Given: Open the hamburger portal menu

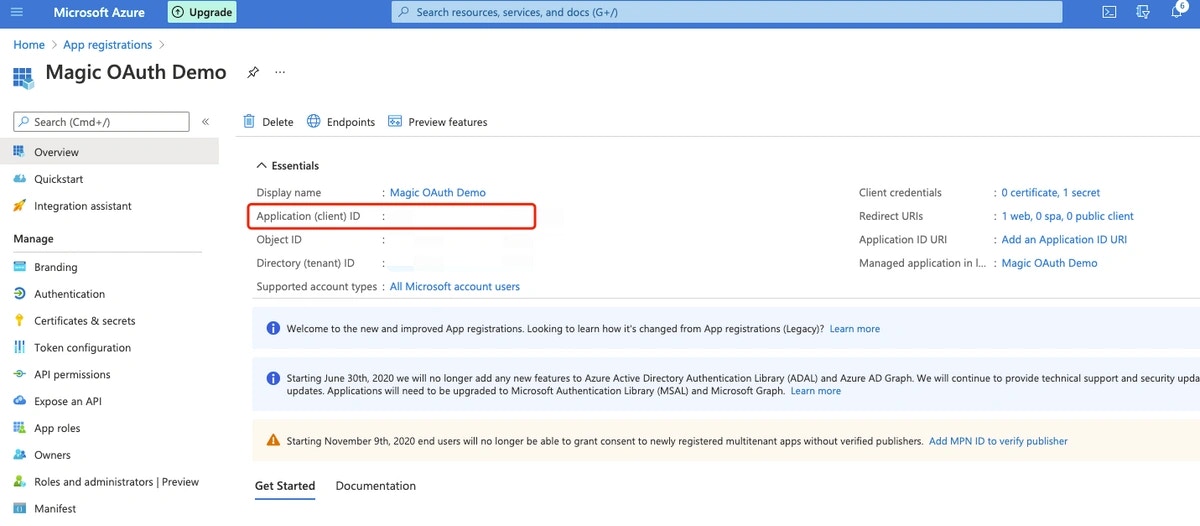Looking at the screenshot, I should coord(16,13).
